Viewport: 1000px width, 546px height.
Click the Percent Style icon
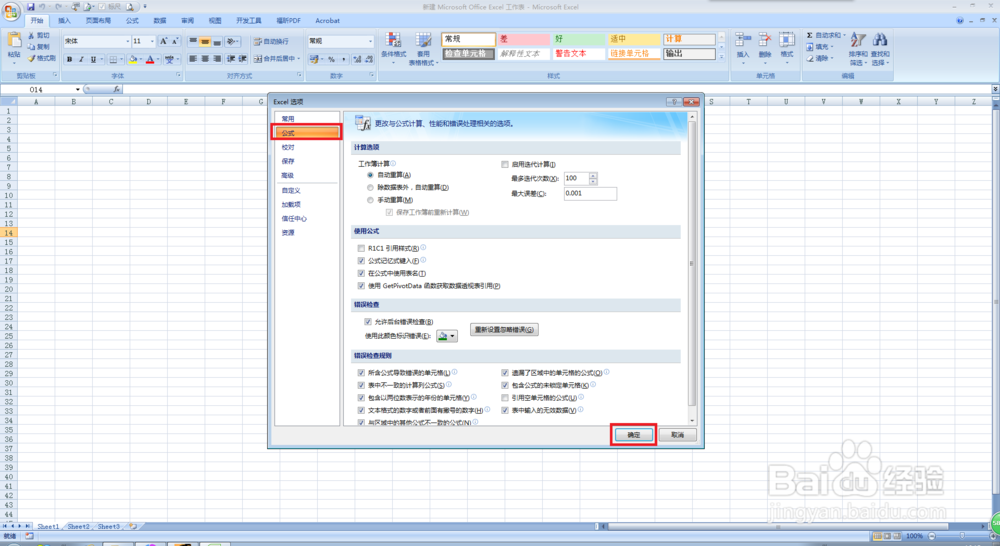pyautogui.click(x=331, y=59)
